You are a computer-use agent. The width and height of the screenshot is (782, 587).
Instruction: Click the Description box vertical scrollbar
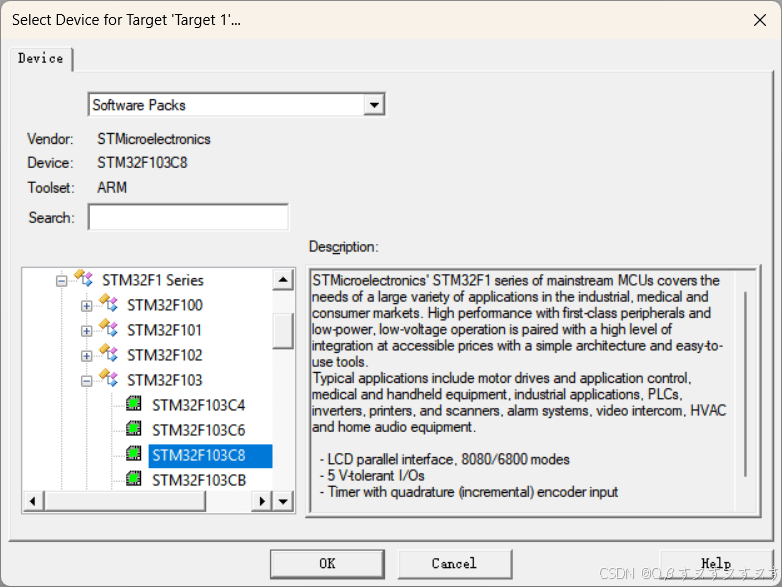tap(746, 384)
